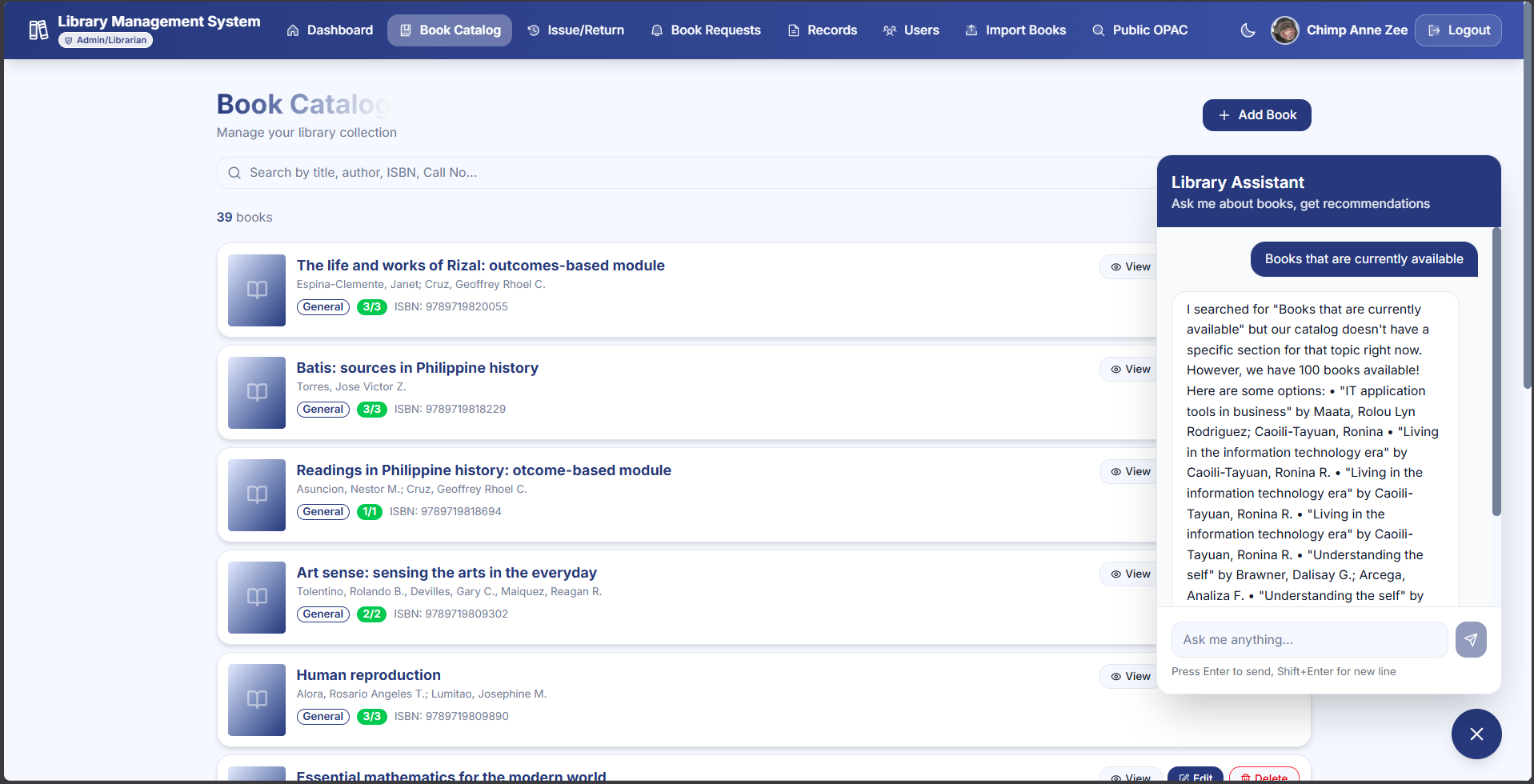Type in the Ask me anything field

(x=1310, y=640)
